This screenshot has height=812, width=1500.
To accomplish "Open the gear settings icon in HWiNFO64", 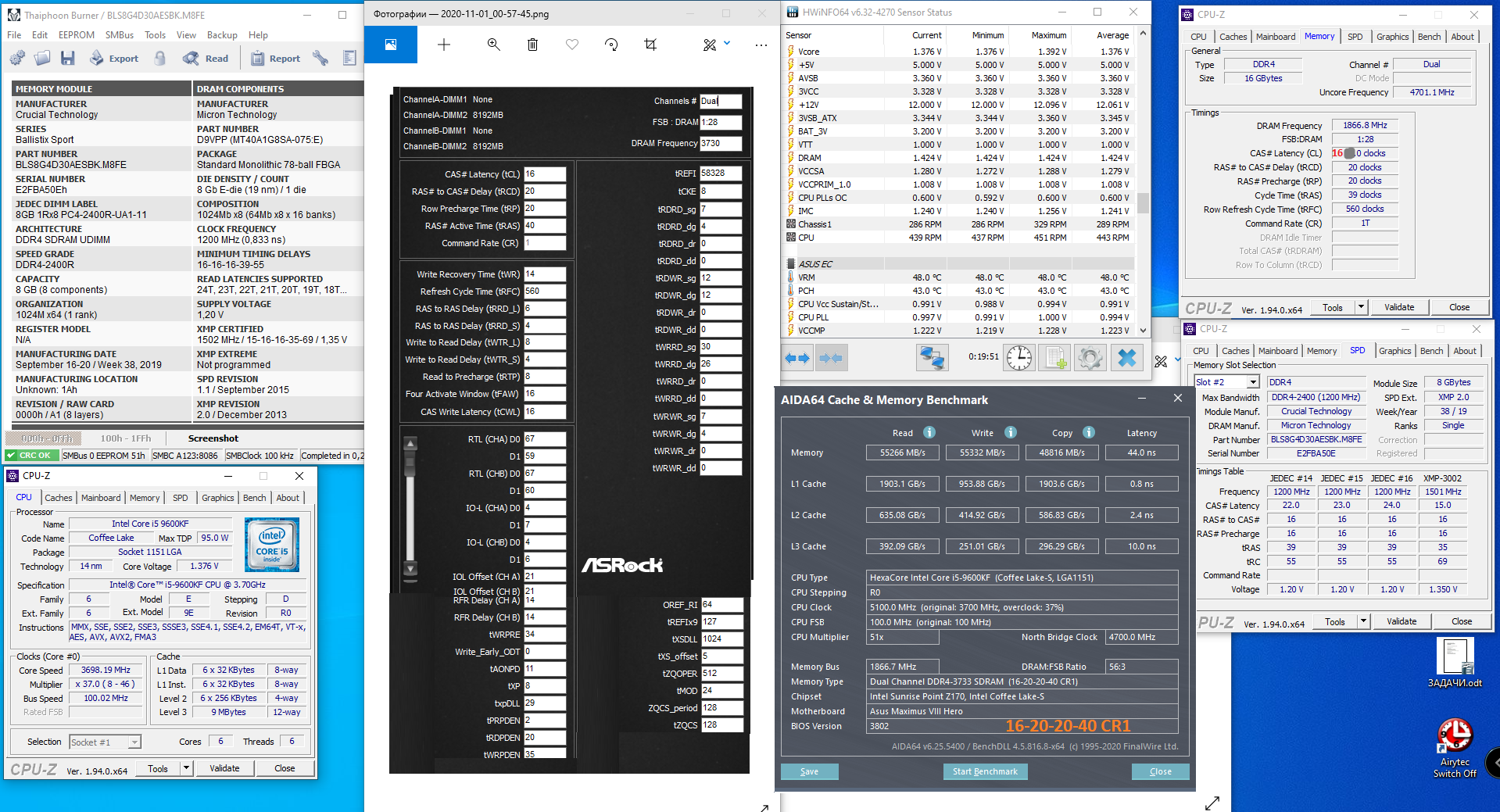I will pos(1090,358).
